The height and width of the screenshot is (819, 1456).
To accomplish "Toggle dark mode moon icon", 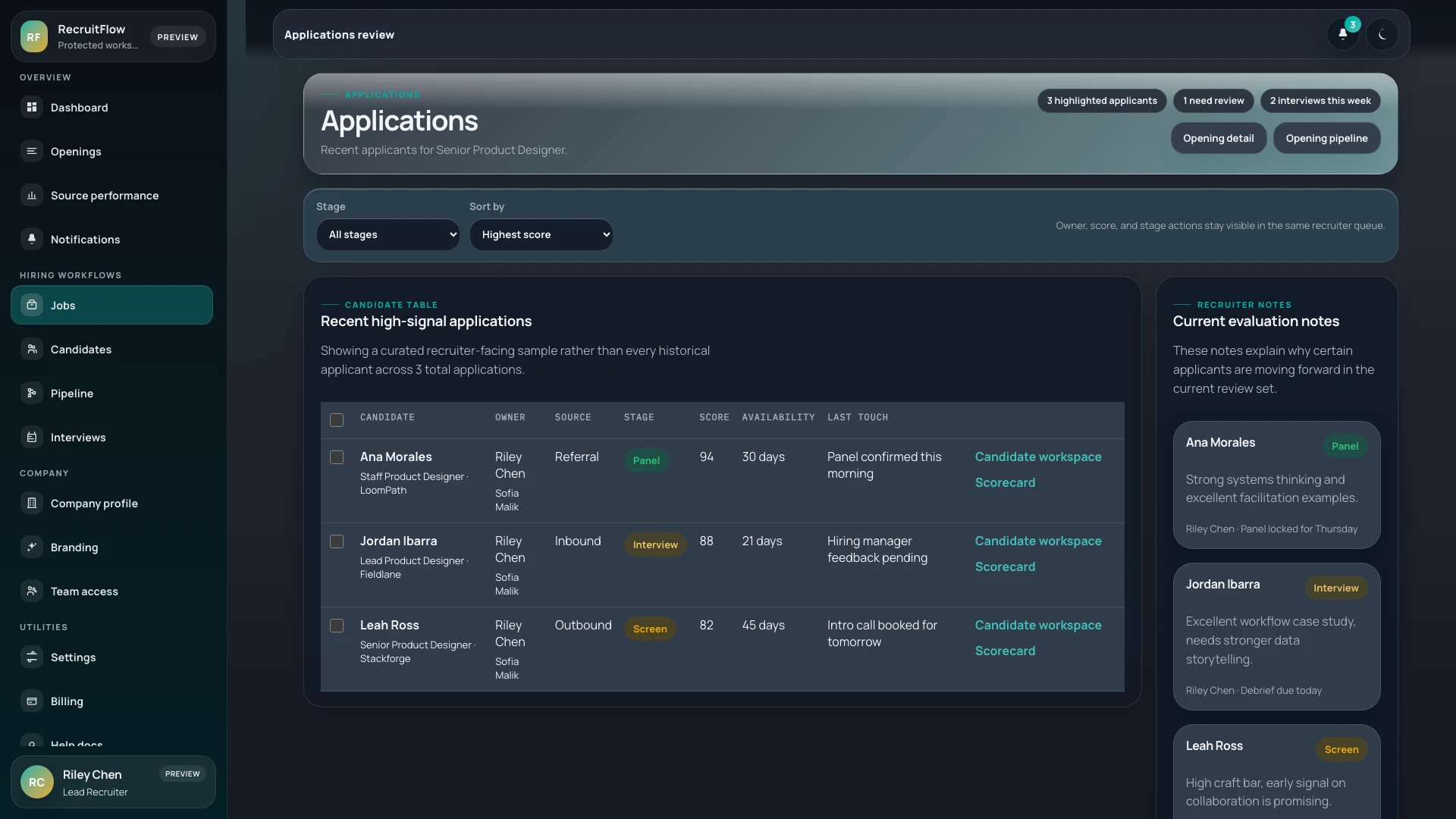I will (x=1382, y=34).
